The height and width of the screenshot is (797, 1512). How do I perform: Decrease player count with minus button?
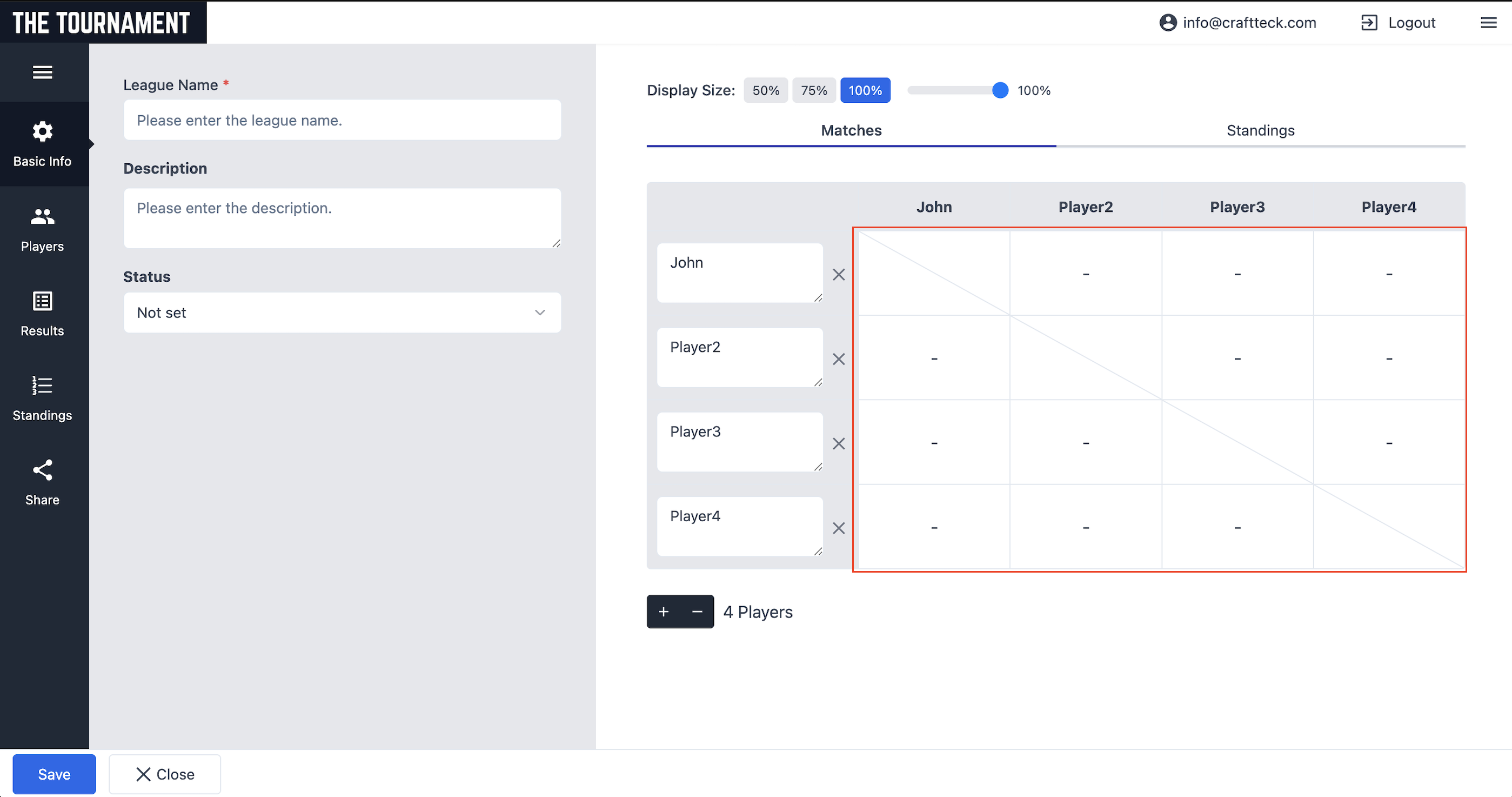click(697, 612)
